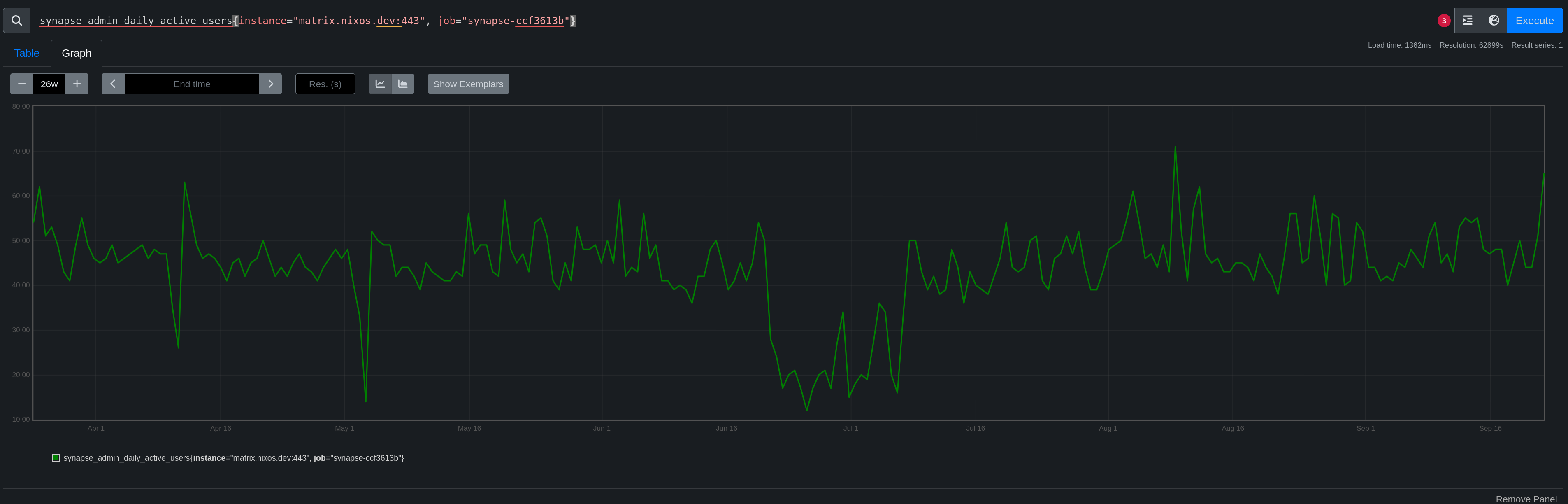Click the format expression icon
Screen dimensions: 1568x504
1467,21
